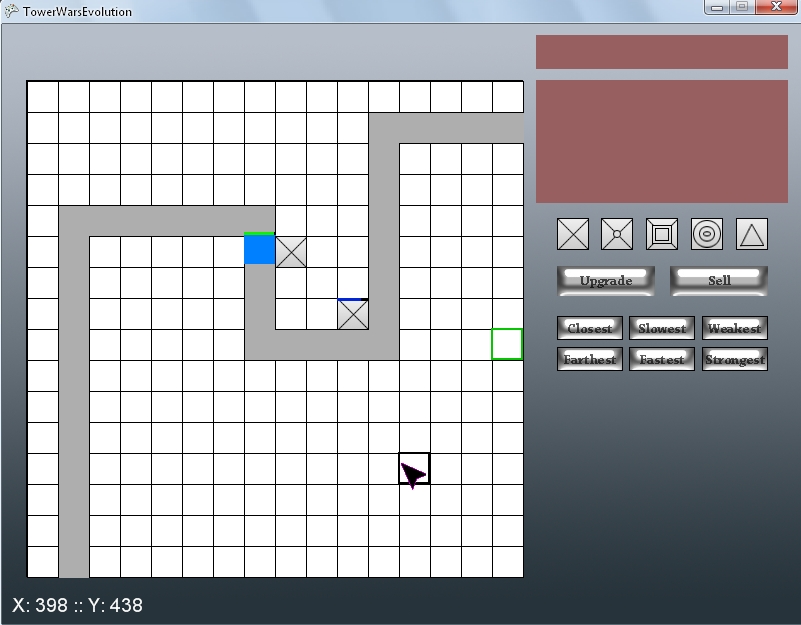Set targeting mode to Closest

click(x=590, y=328)
